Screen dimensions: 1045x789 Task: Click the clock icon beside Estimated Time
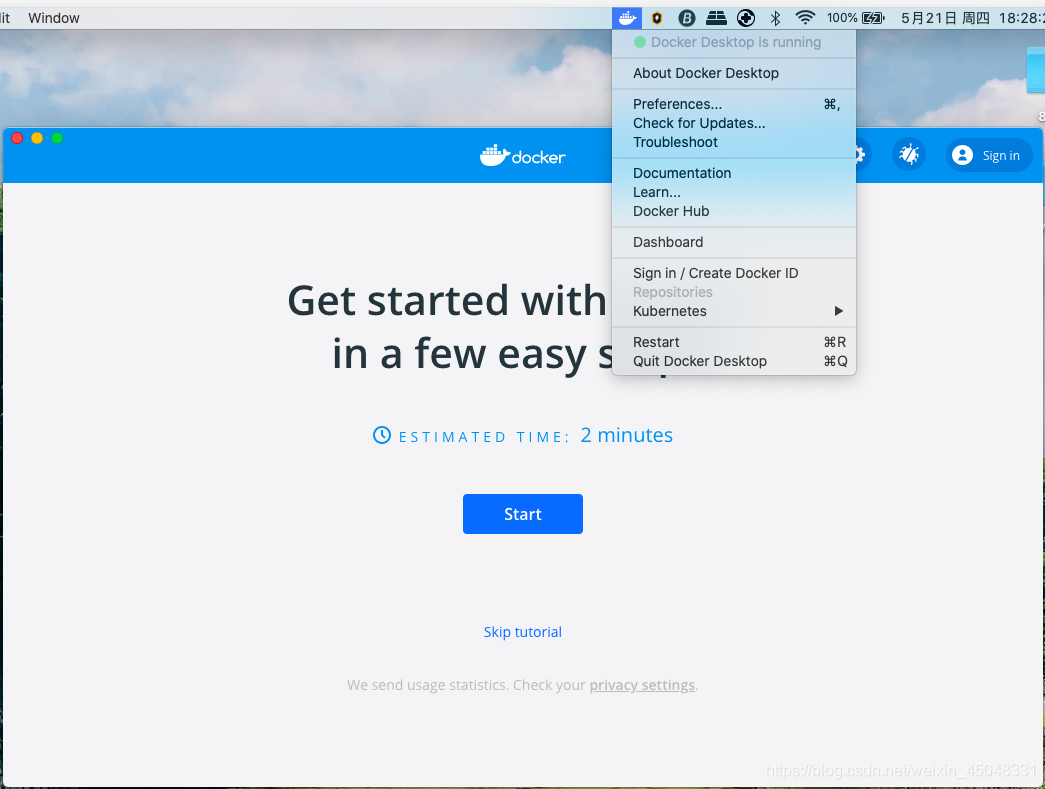click(x=382, y=435)
